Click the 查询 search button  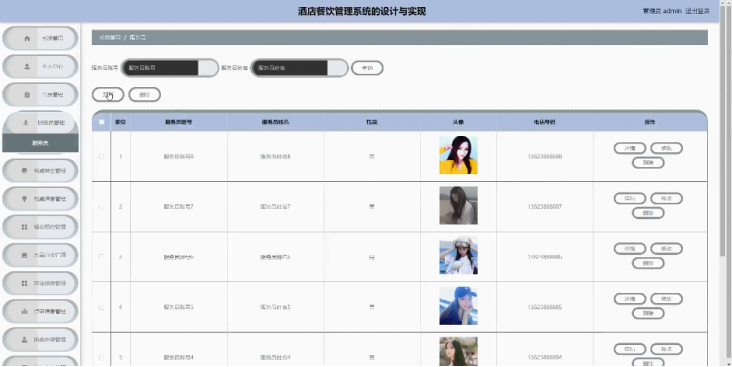coord(367,68)
